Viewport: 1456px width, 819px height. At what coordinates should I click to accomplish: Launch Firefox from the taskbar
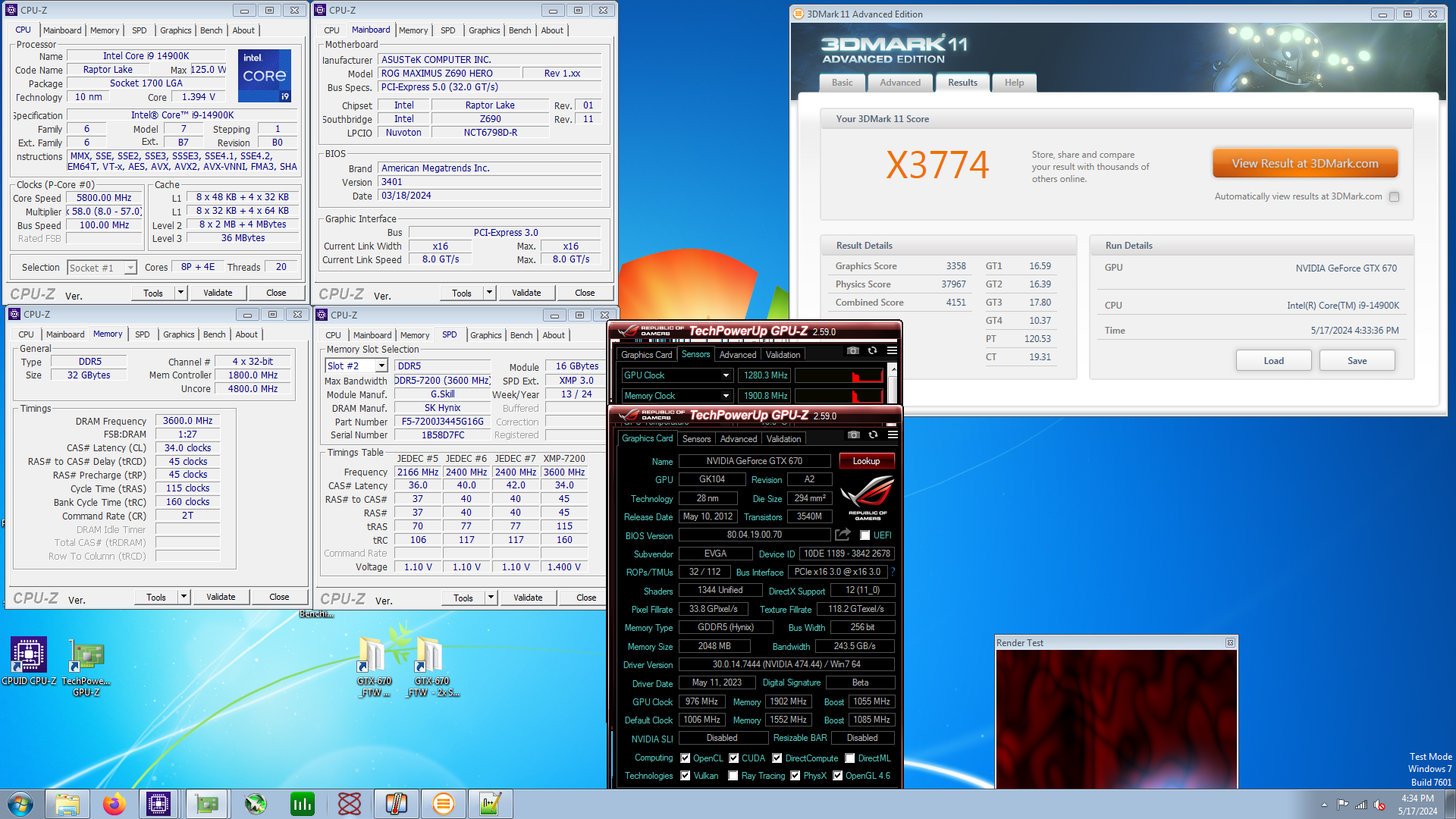(114, 804)
